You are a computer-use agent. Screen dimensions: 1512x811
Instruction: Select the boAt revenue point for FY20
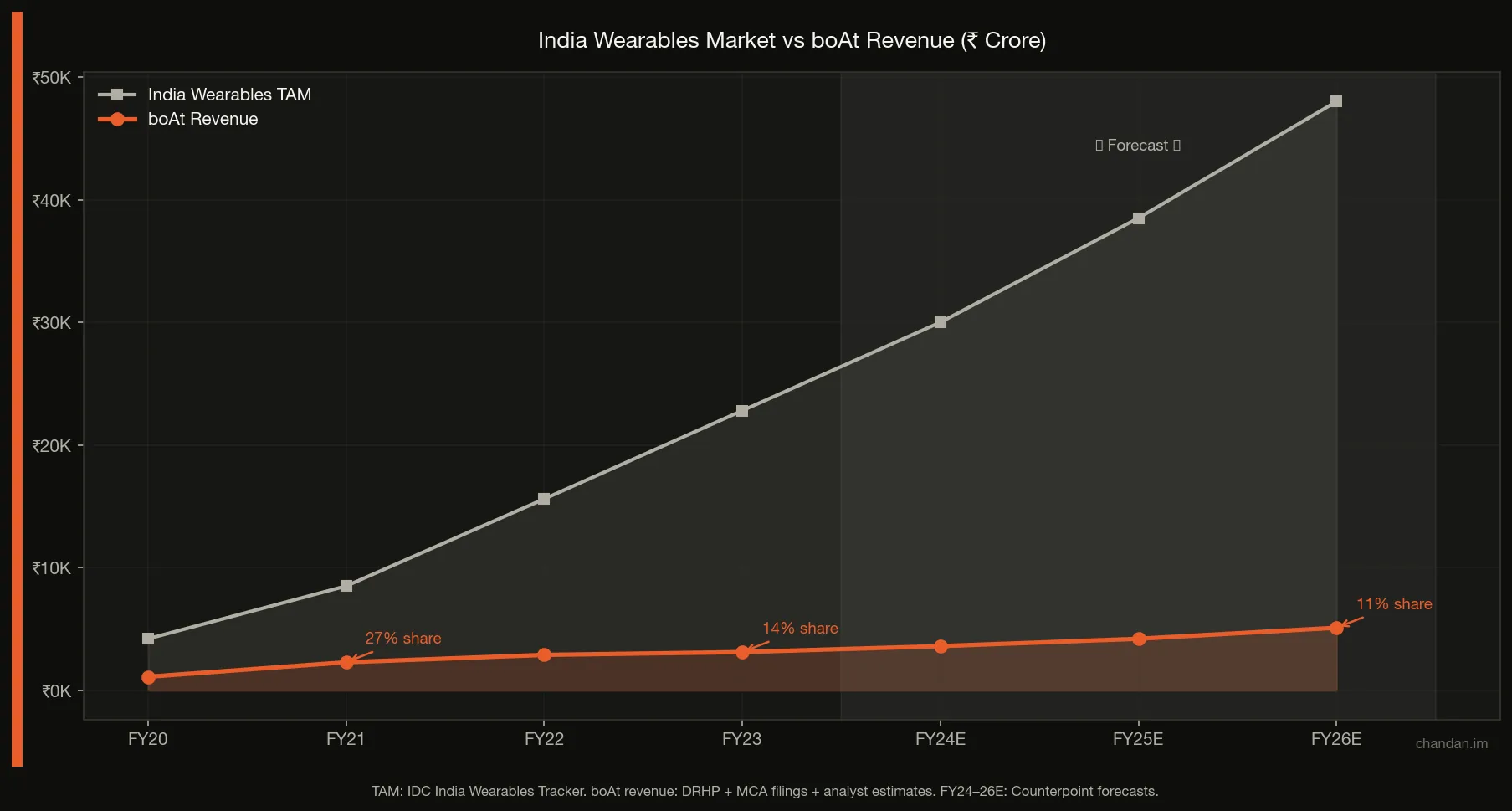(x=148, y=677)
